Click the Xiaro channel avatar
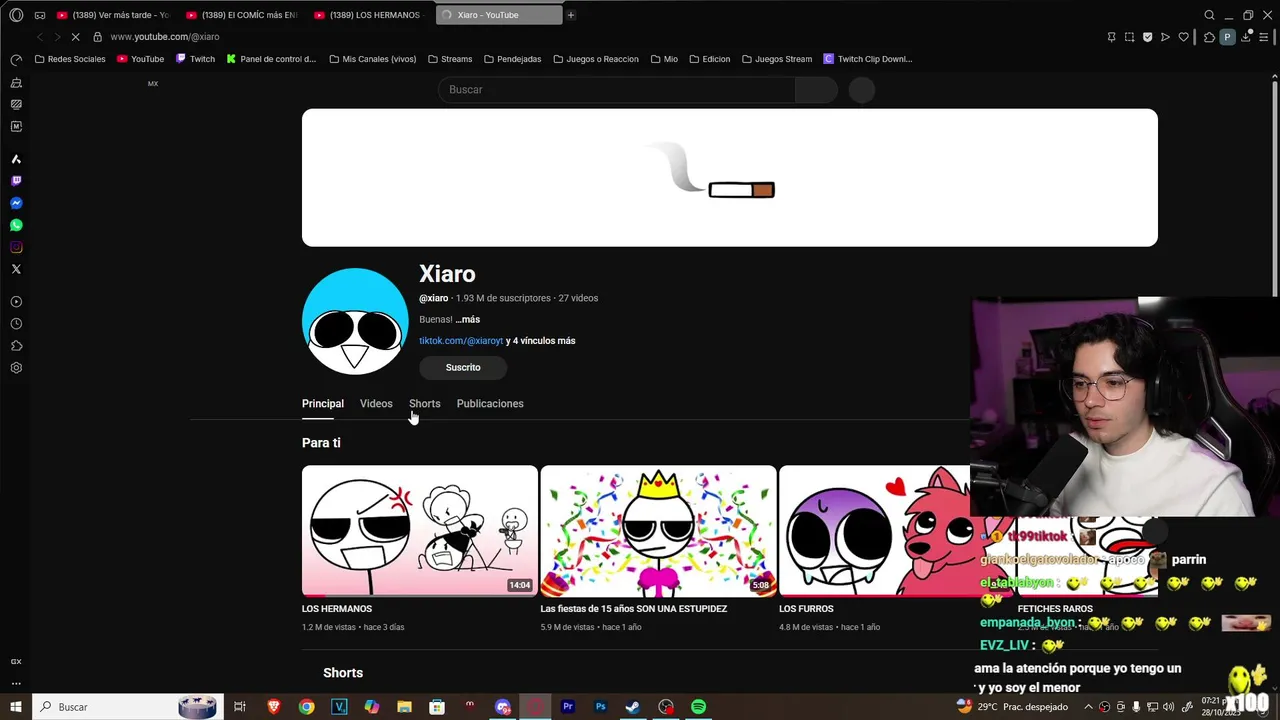Screen dimensions: 1280x720 (x=355, y=321)
